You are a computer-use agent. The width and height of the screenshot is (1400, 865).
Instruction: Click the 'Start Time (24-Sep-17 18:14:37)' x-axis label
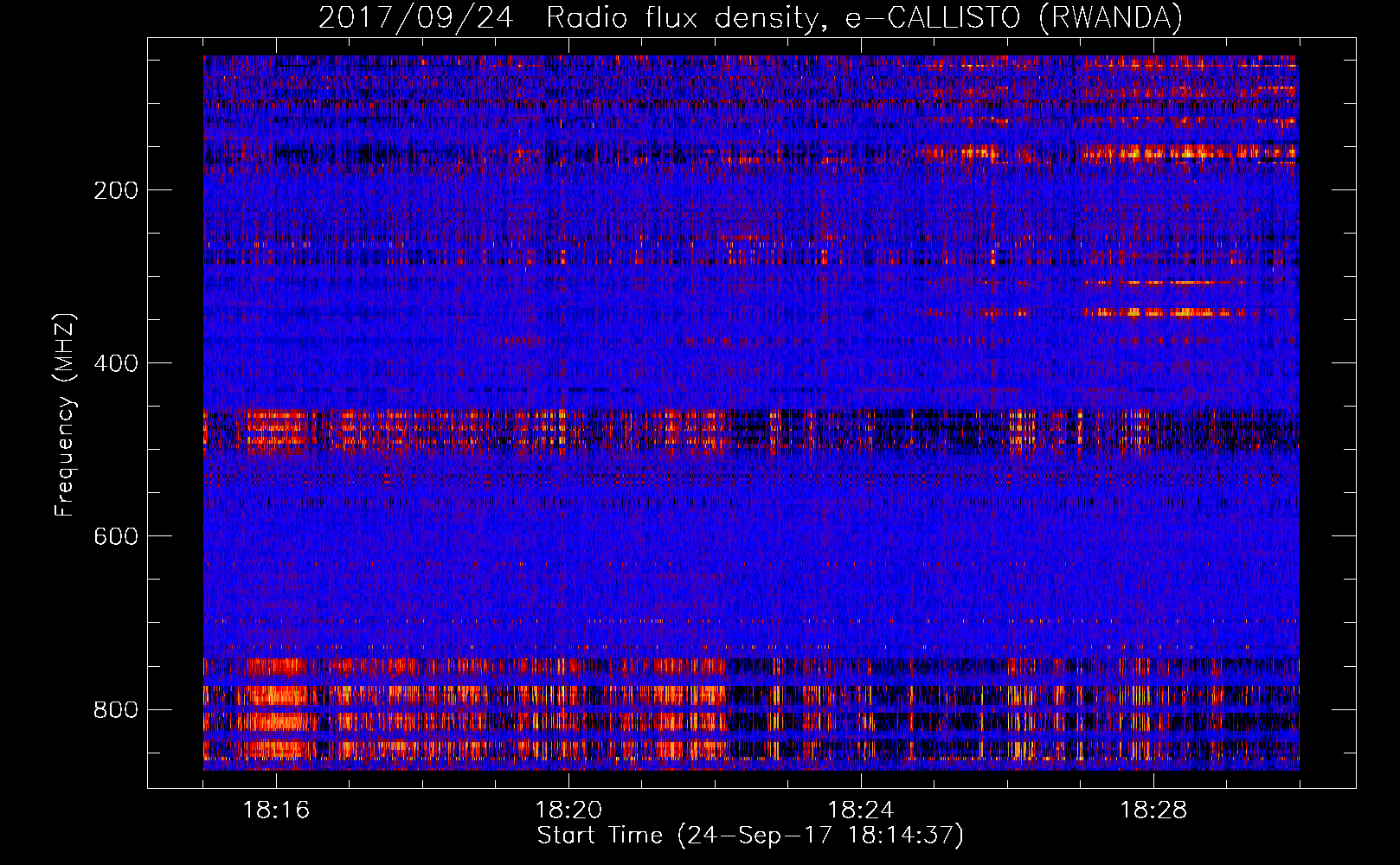pos(750,836)
